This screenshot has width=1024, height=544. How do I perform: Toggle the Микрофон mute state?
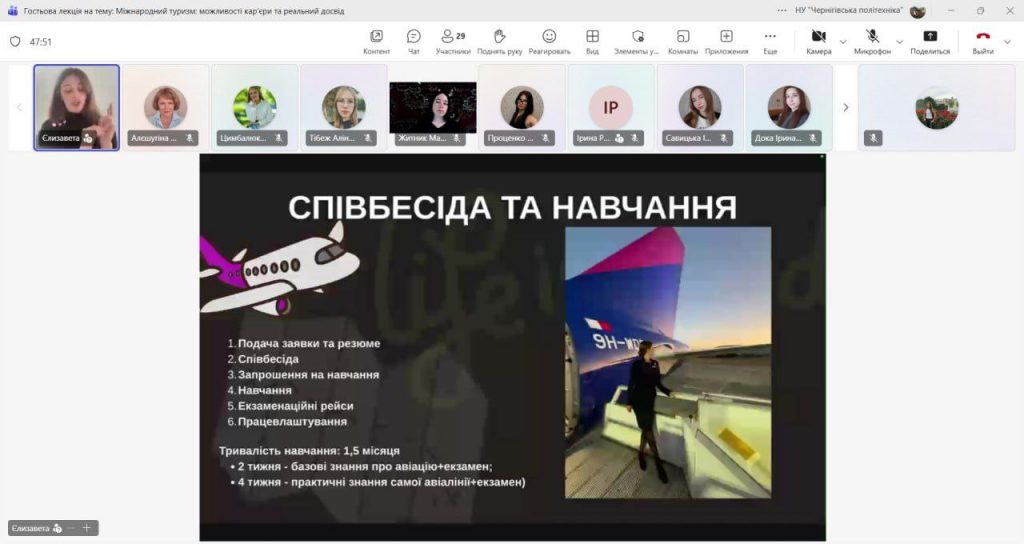pyautogui.click(x=871, y=41)
